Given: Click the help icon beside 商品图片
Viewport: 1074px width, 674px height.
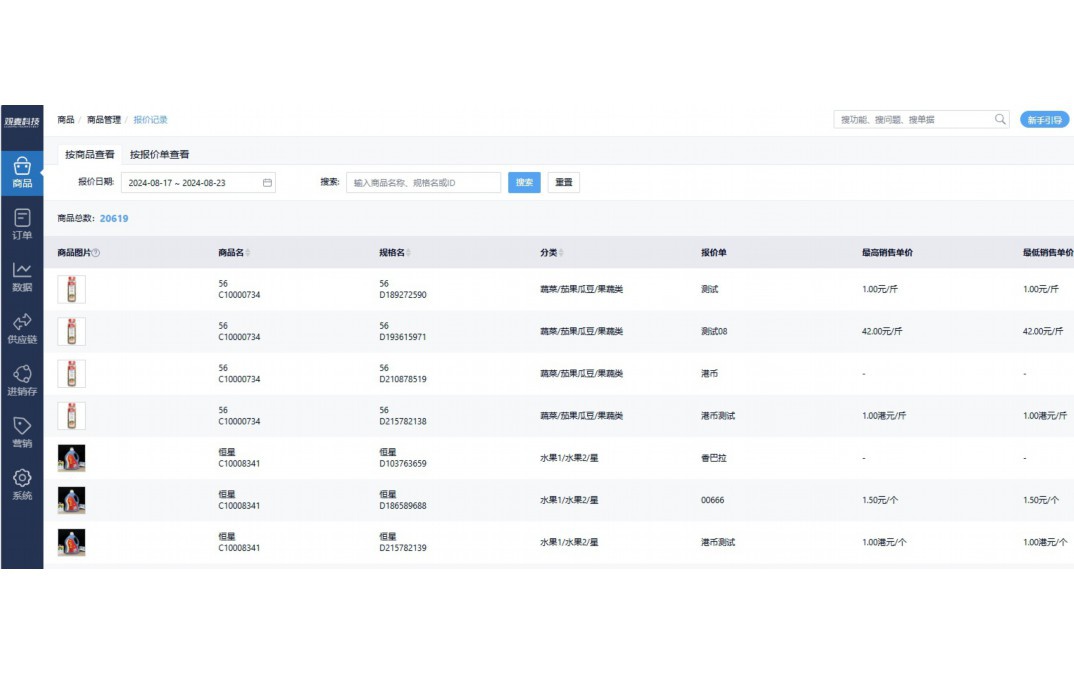Looking at the screenshot, I should [x=96, y=253].
